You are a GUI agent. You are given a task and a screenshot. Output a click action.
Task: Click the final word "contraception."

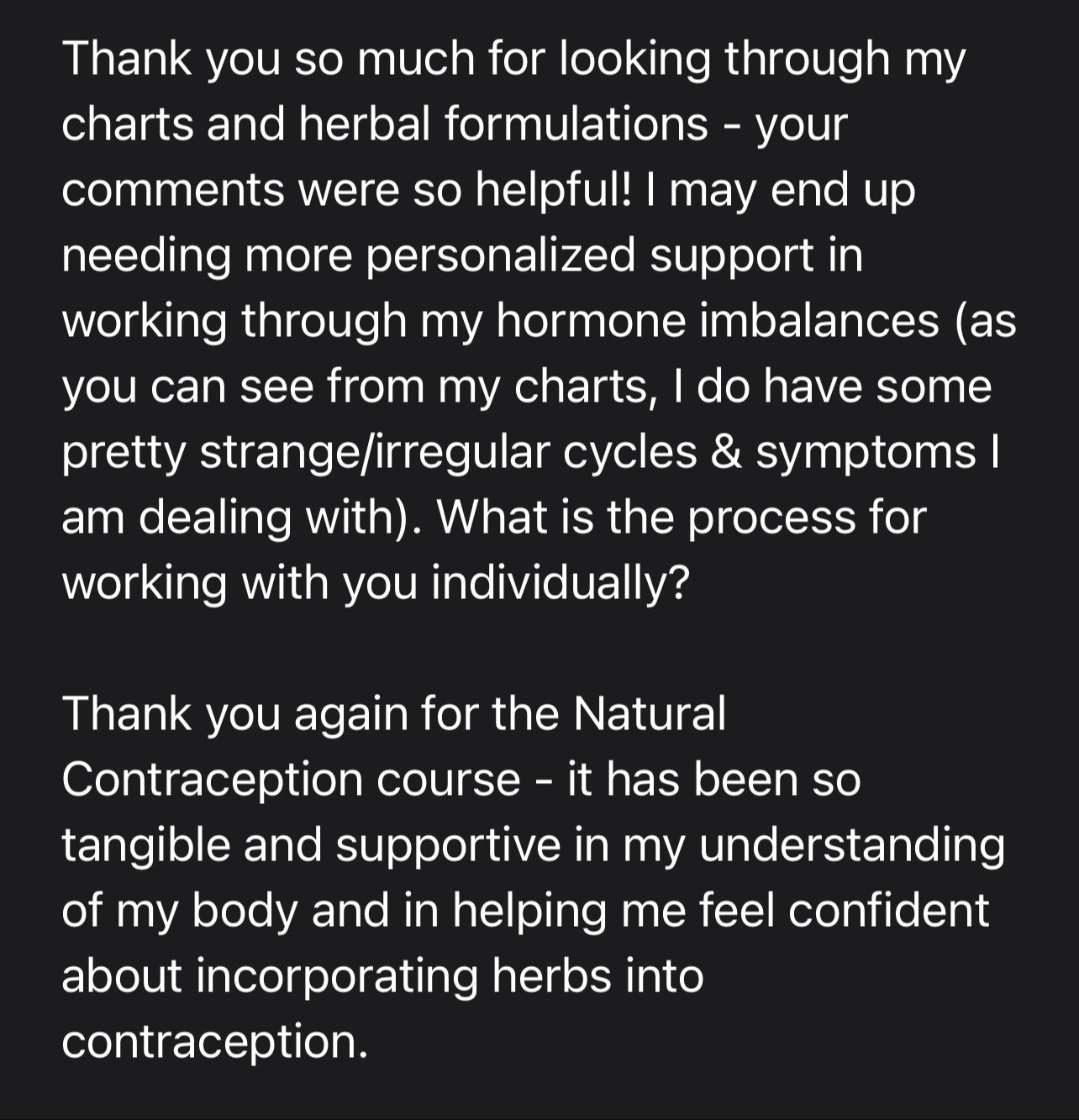pyautogui.click(x=215, y=1042)
